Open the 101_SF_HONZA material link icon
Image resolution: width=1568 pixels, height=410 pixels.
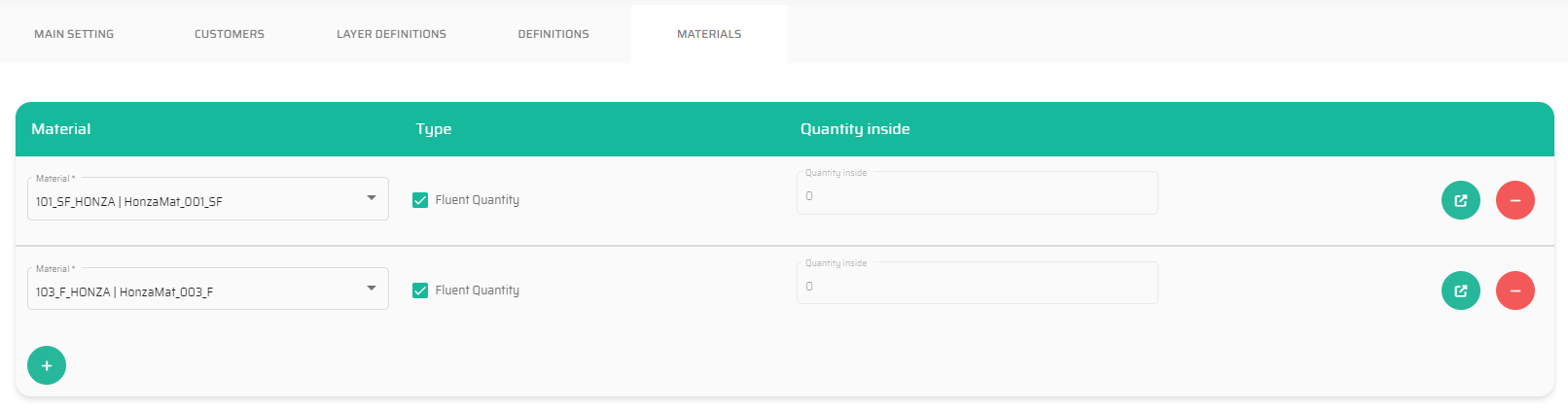[x=1460, y=200]
